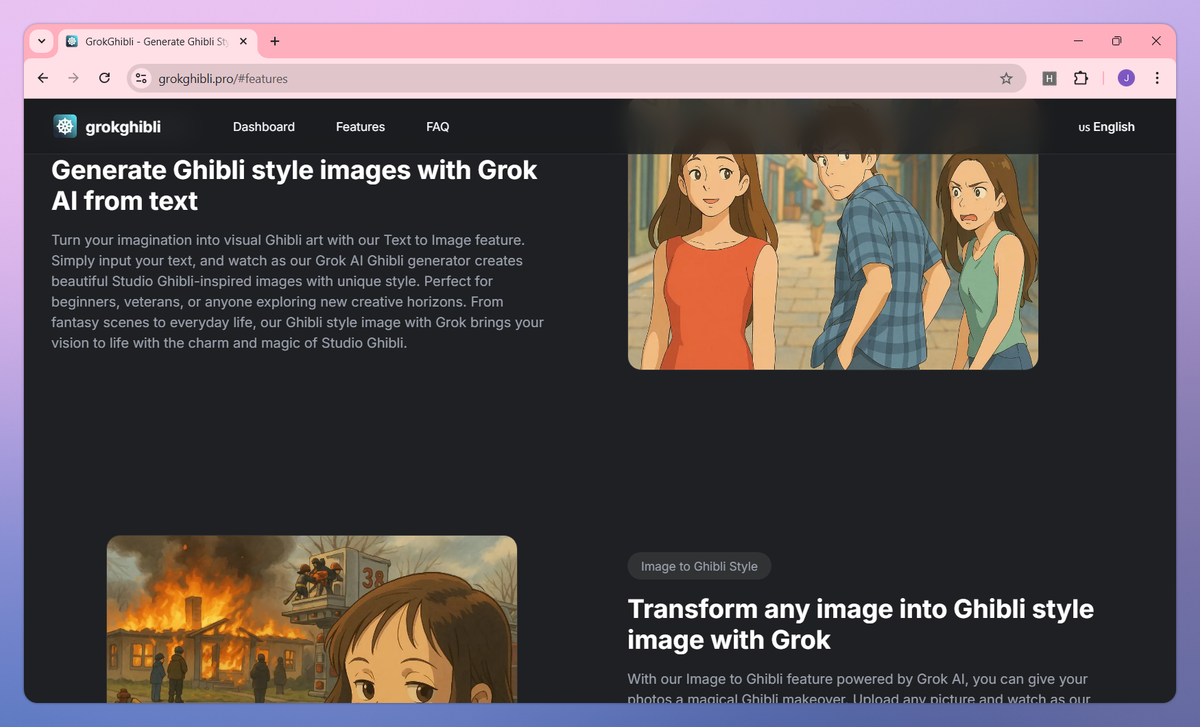This screenshot has height=727, width=1200.
Task: Click the burning house Ghibli image
Action: coord(311,618)
